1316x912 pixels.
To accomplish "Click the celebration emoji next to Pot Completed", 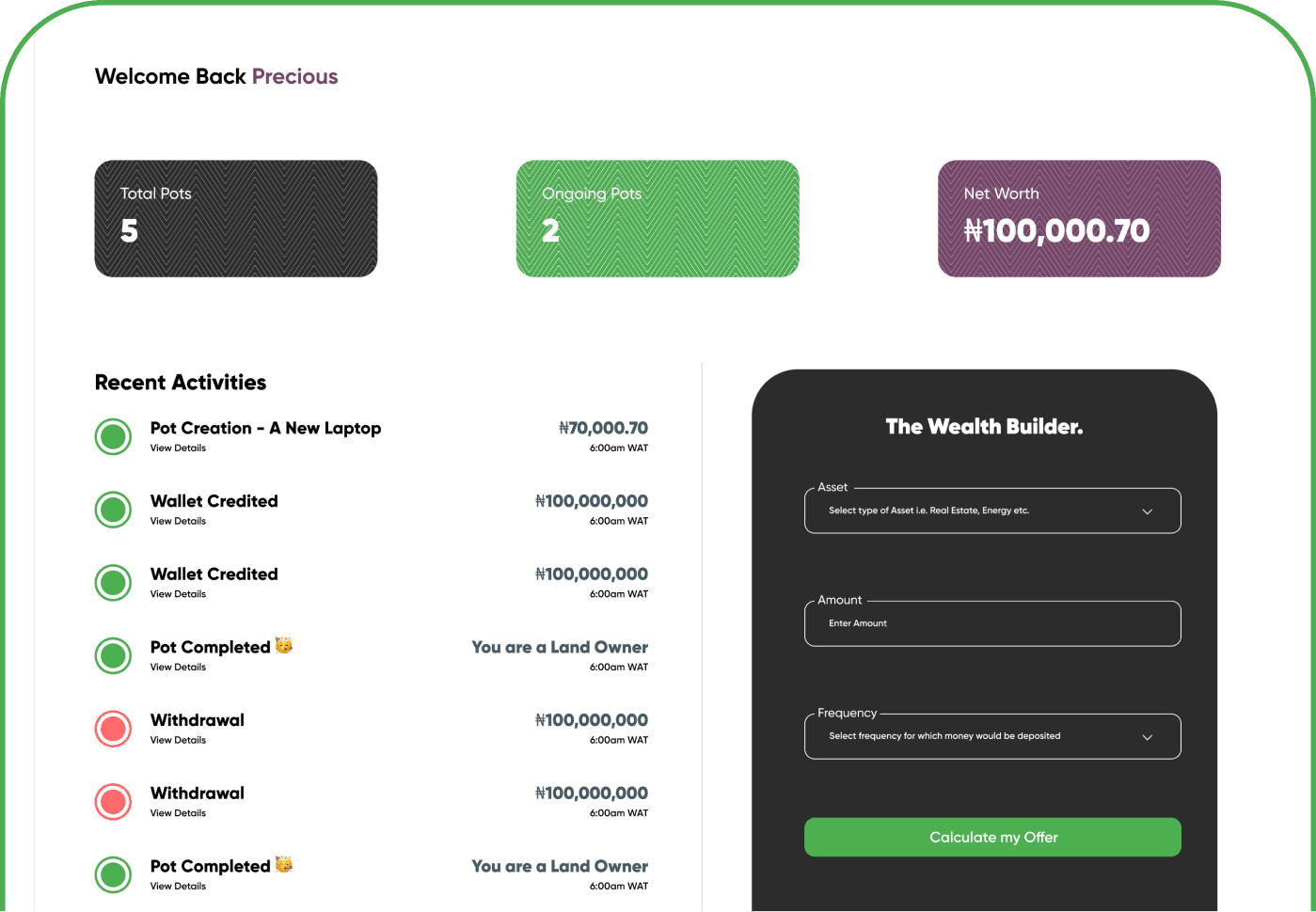I will (x=284, y=644).
